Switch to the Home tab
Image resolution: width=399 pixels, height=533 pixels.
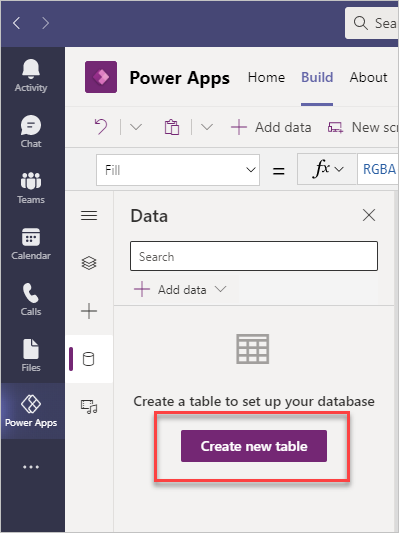click(x=266, y=77)
